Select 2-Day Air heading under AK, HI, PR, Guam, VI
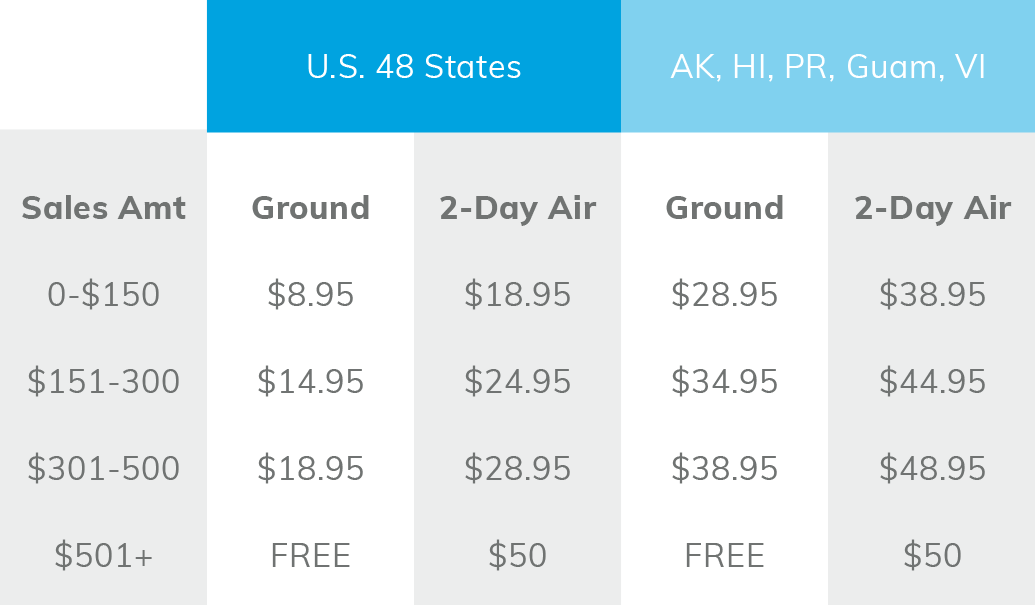Viewport: 1035px width, 605px height. (x=932, y=208)
